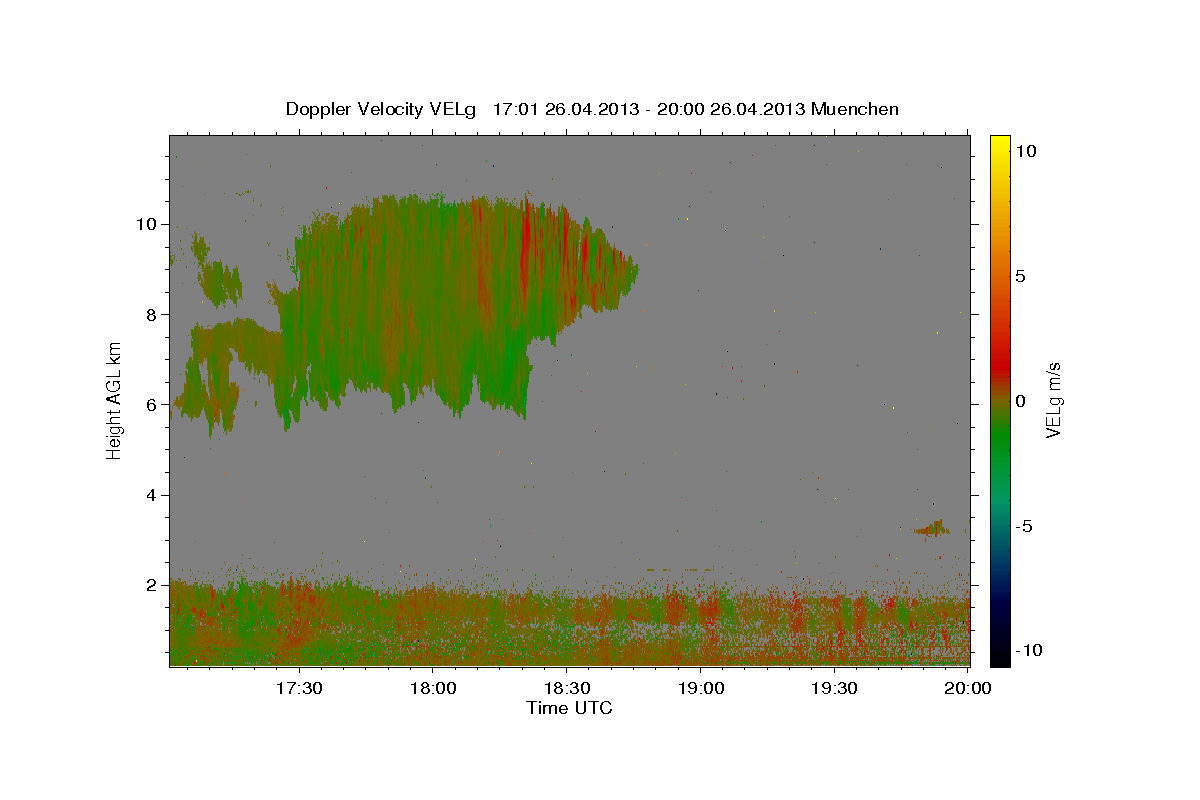Viewport: 1200px width, 800px height.
Task: Click the colorbar value 5 label
Action: tap(1020, 276)
